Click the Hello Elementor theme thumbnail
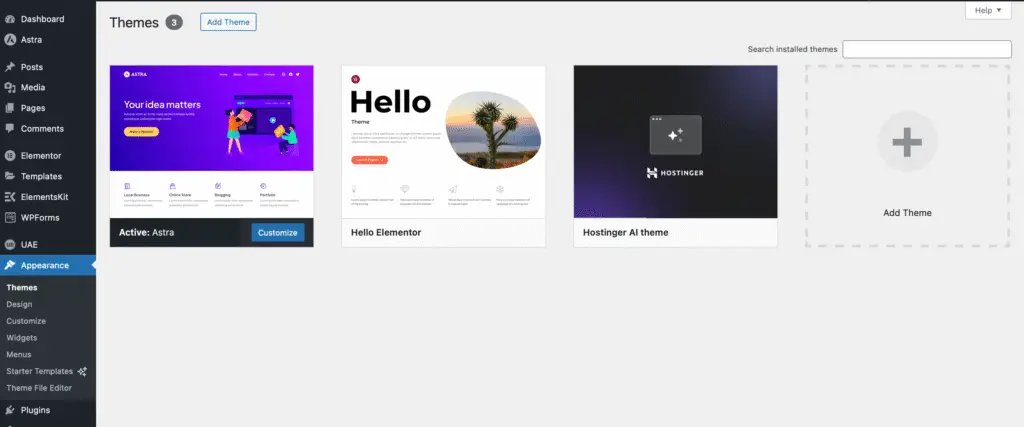Viewport: 1024px width, 427px height. click(443, 141)
